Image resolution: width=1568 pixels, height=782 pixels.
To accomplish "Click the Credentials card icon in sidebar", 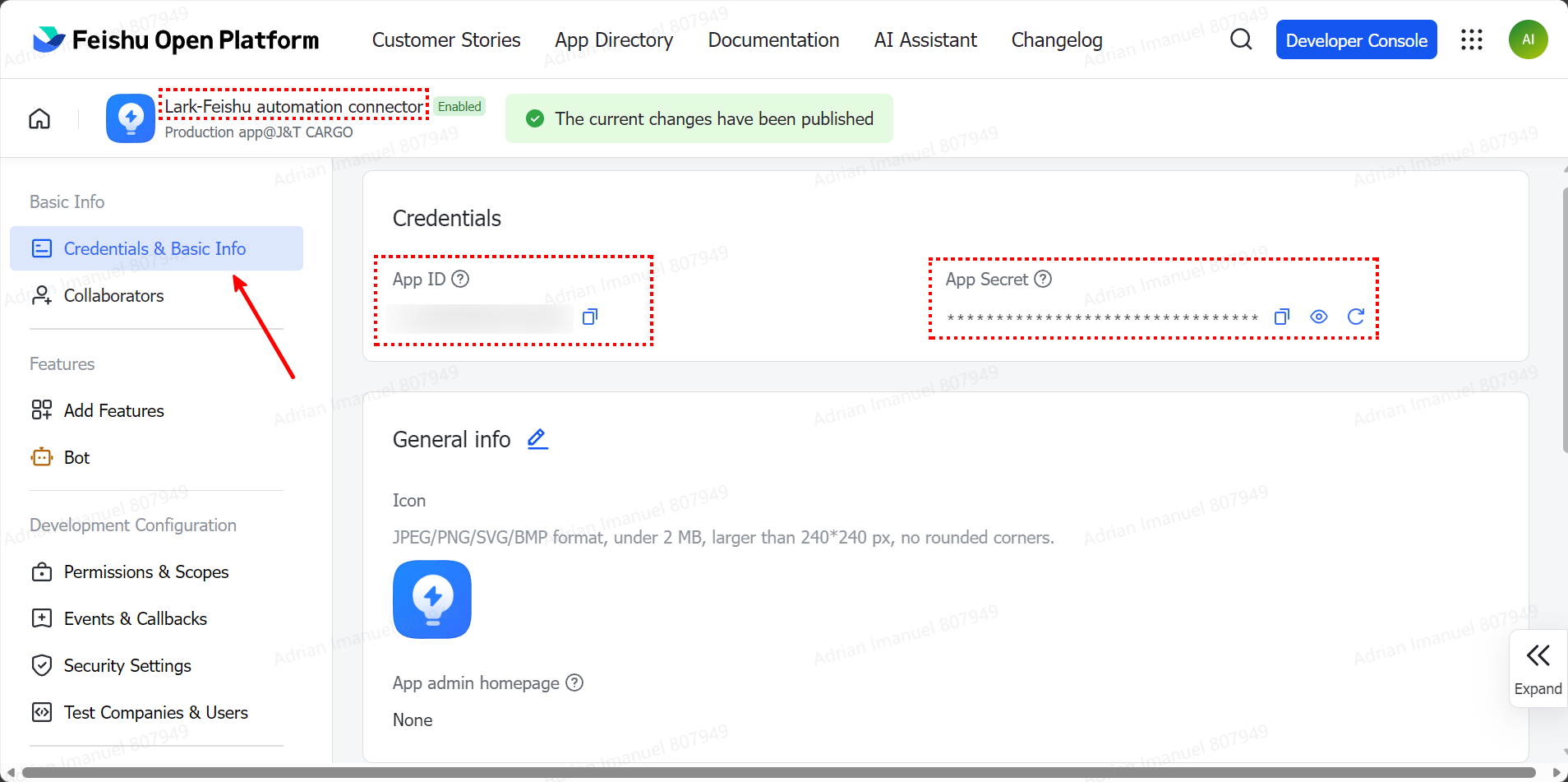I will [x=41, y=248].
